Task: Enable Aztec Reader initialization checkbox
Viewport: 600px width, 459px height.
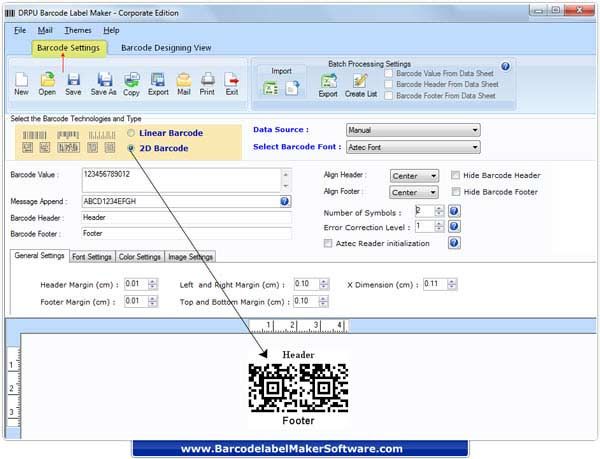Action: click(328, 243)
